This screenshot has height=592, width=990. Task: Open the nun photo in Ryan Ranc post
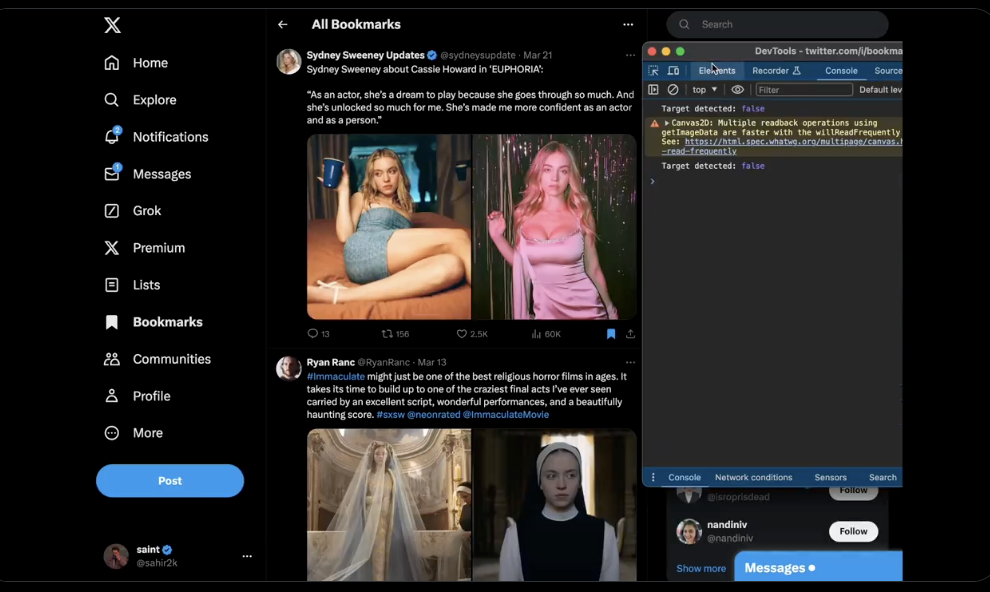point(554,505)
